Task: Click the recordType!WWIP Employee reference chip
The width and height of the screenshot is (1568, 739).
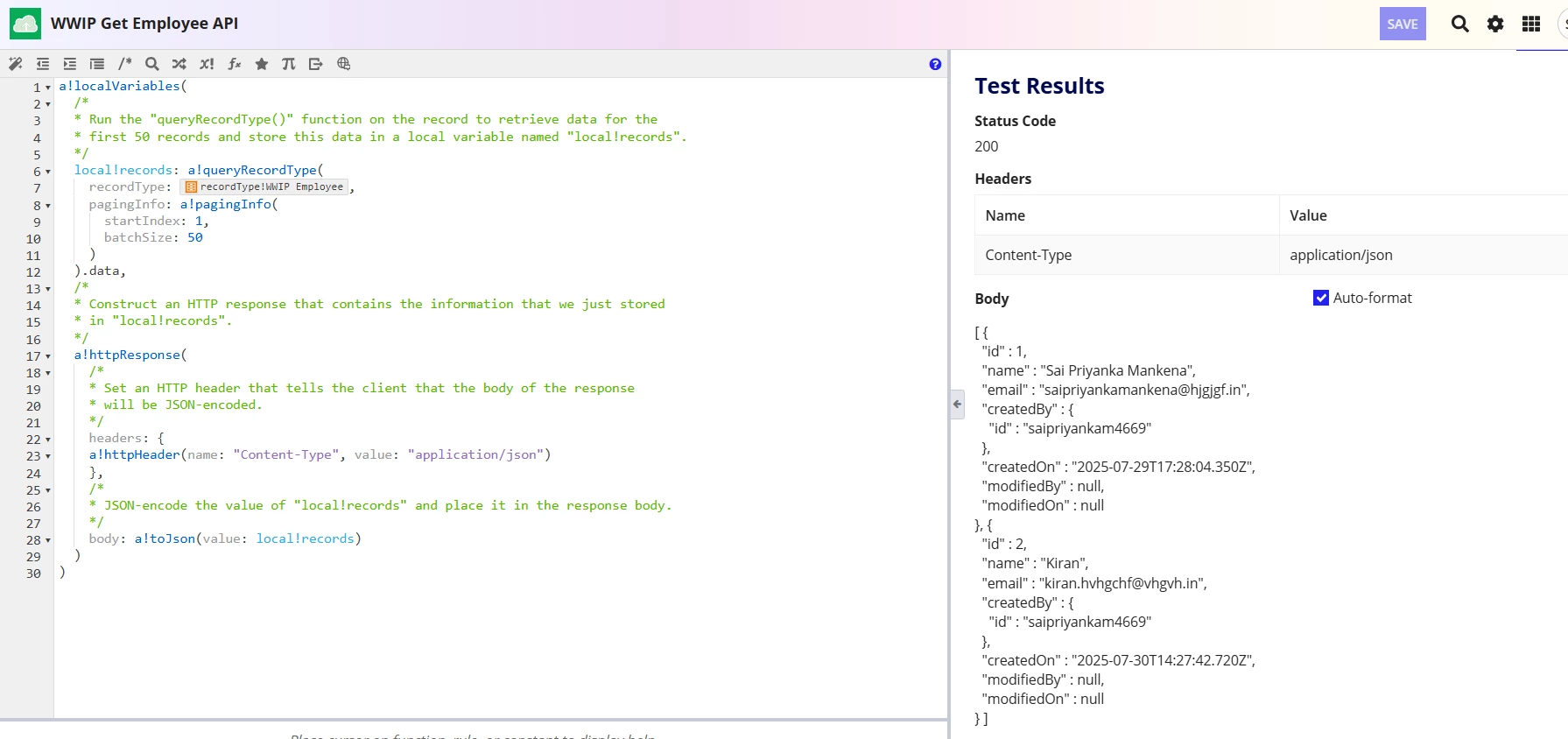Action: coord(264,187)
